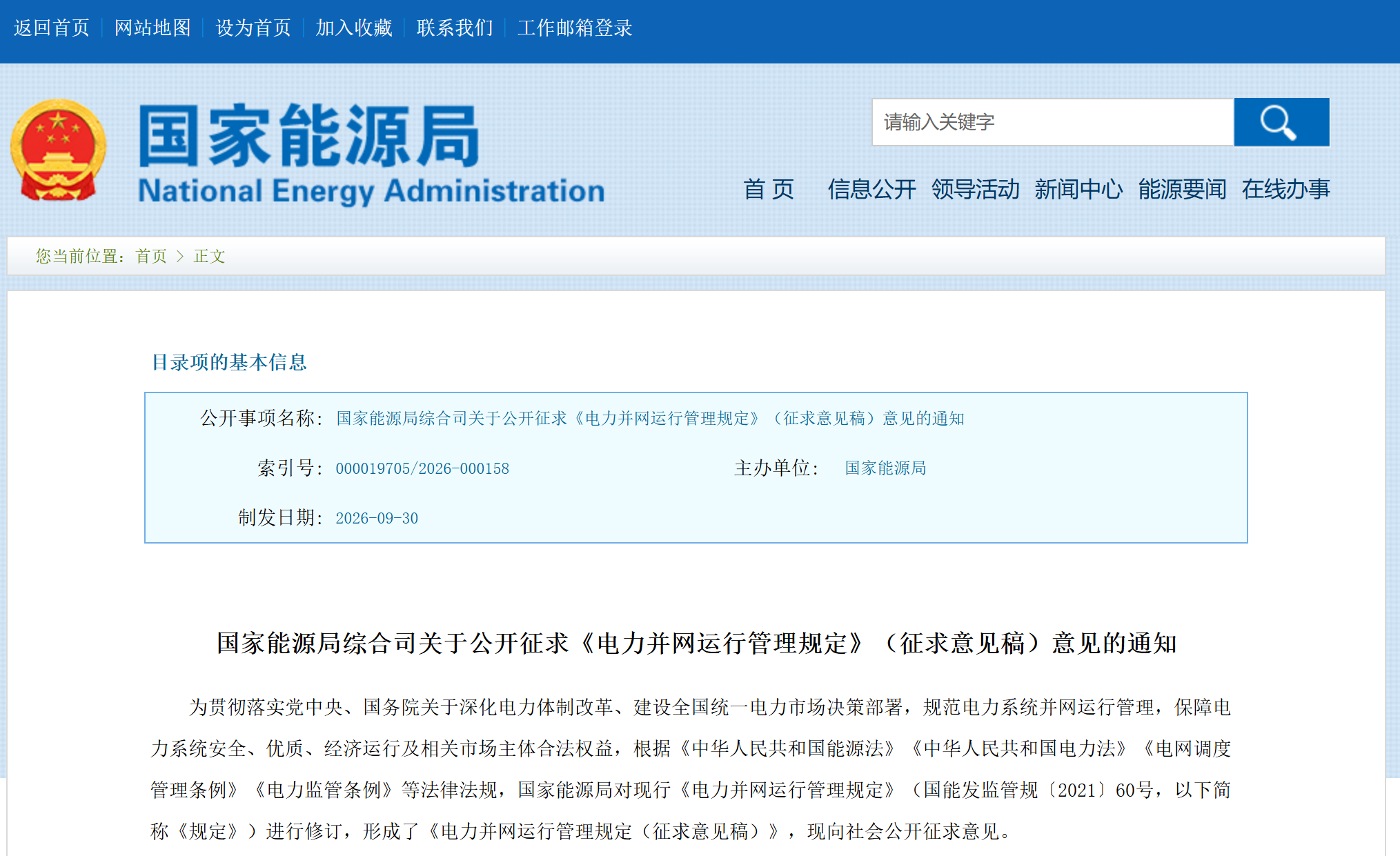
Task: Click the 公开事项名称 label
Action: 262,418
